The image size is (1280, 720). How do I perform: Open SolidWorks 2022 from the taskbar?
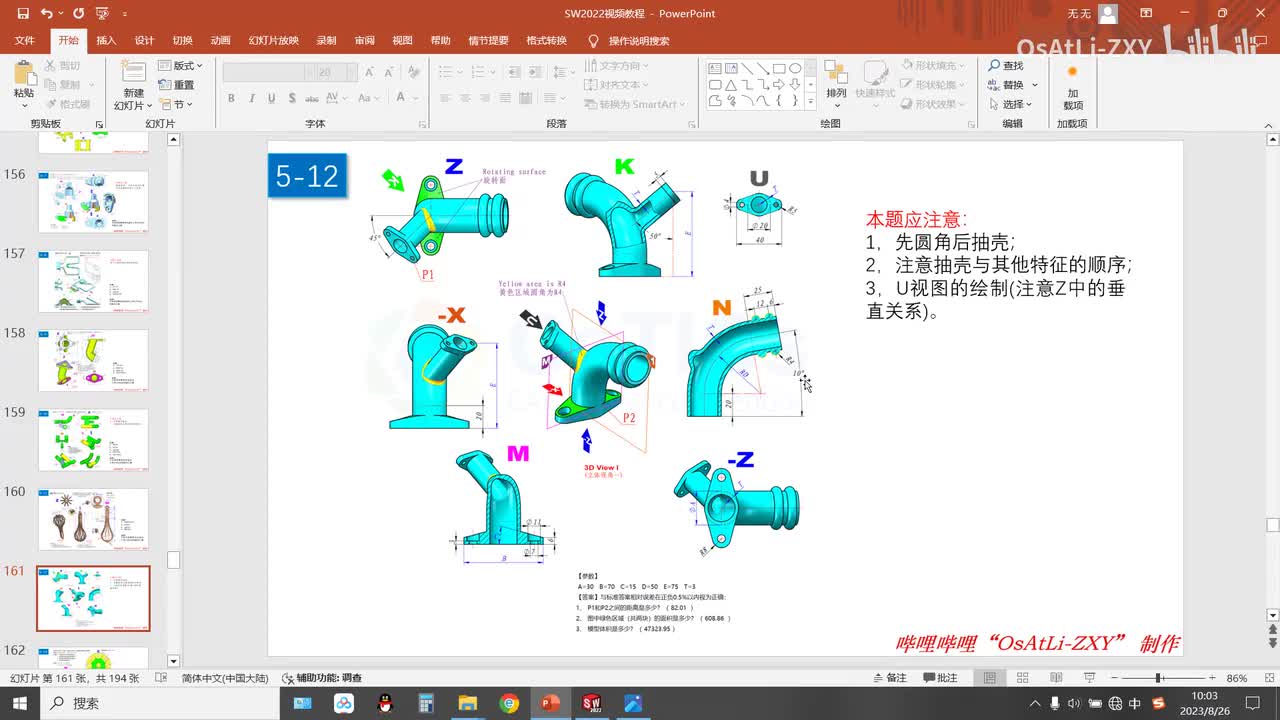[591, 703]
